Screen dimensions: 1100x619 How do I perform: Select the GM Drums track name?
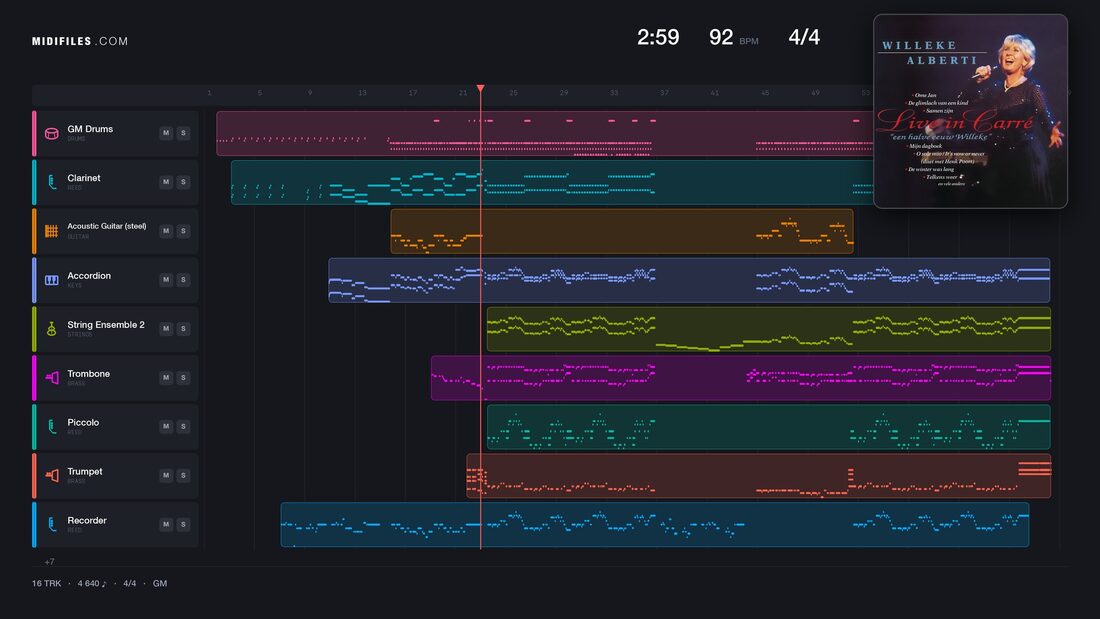click(x=90, y=129)
